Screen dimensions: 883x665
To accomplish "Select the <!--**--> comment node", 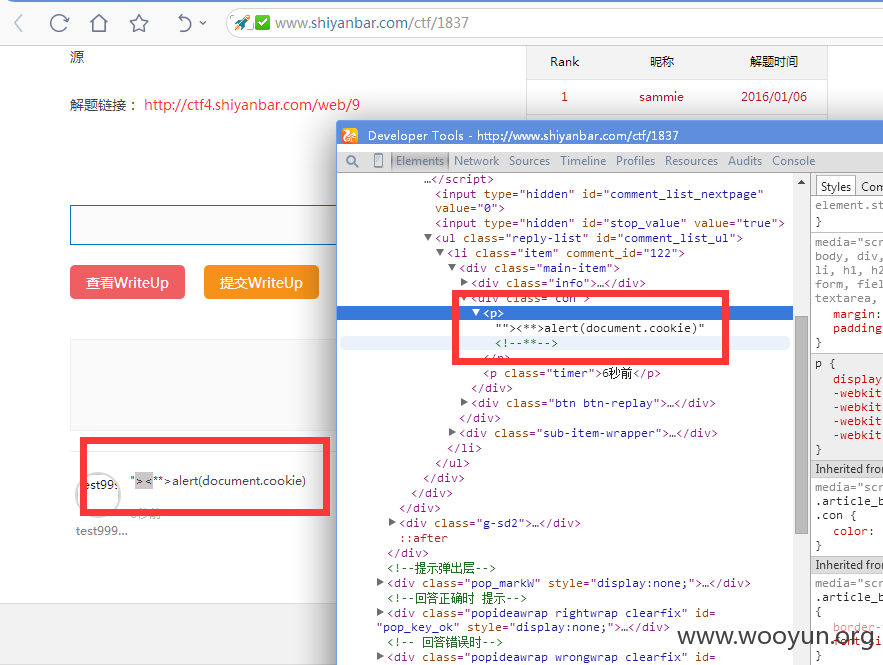I will pos(527,343).
